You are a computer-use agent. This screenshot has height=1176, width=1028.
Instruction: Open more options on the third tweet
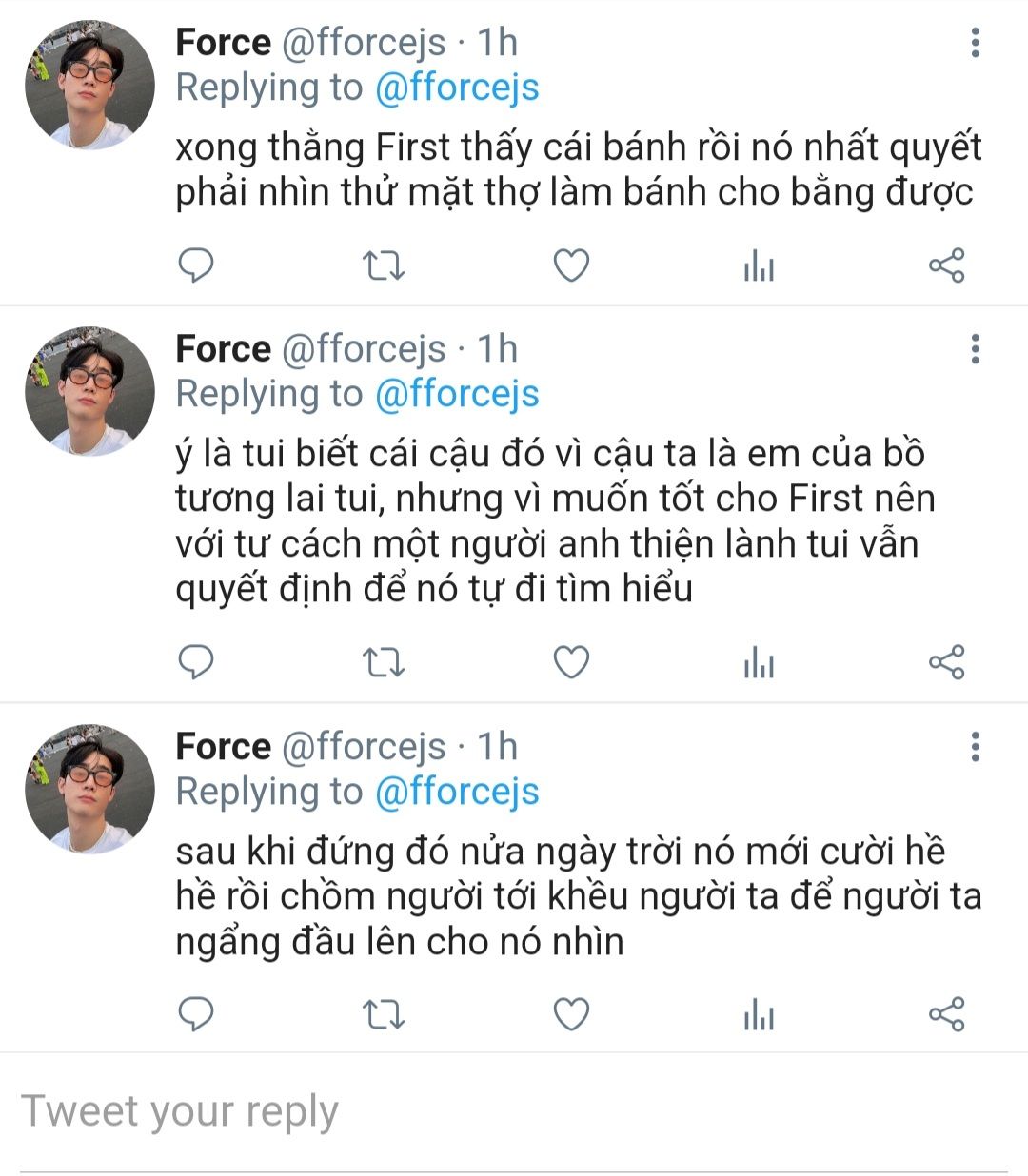[975, 747]
